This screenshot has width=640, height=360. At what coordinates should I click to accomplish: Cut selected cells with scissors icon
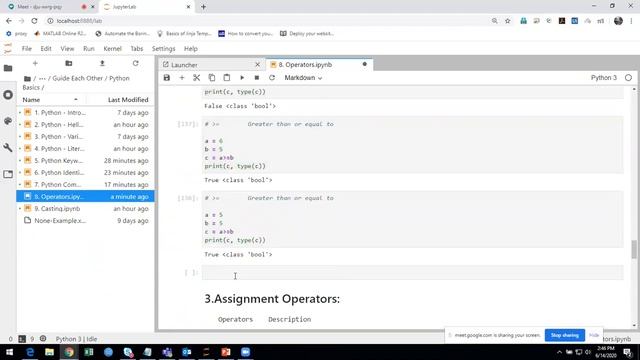[197, 78]
